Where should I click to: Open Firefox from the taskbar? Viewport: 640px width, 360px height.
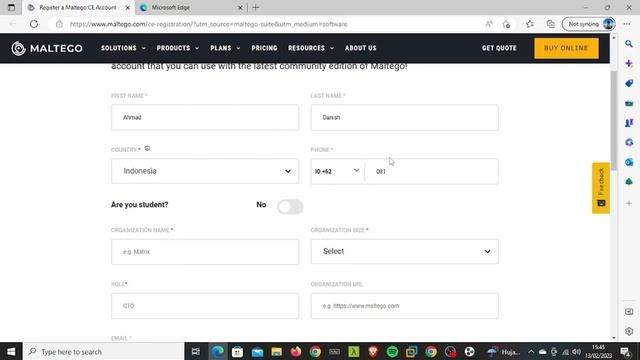click(296, 351)
